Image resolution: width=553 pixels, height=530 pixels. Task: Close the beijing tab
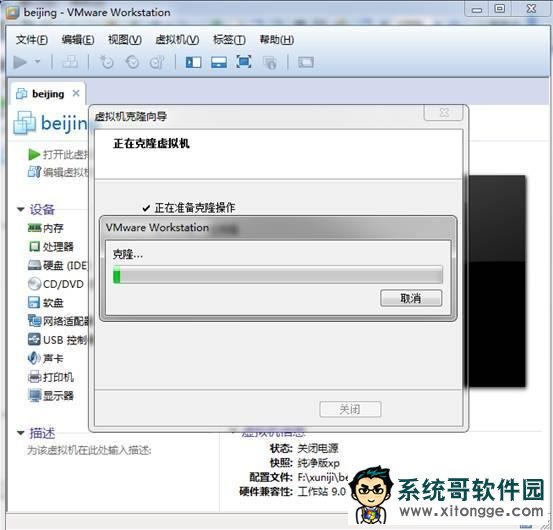tap(76, 93)
